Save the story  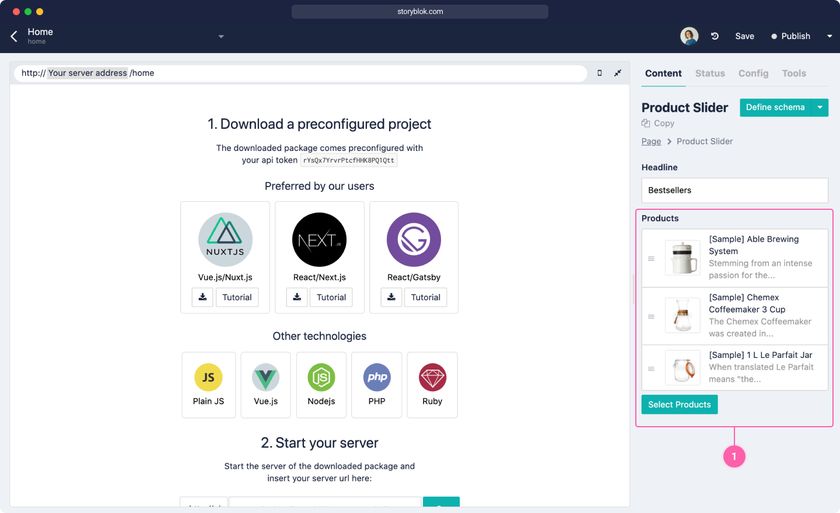[744, 36]
